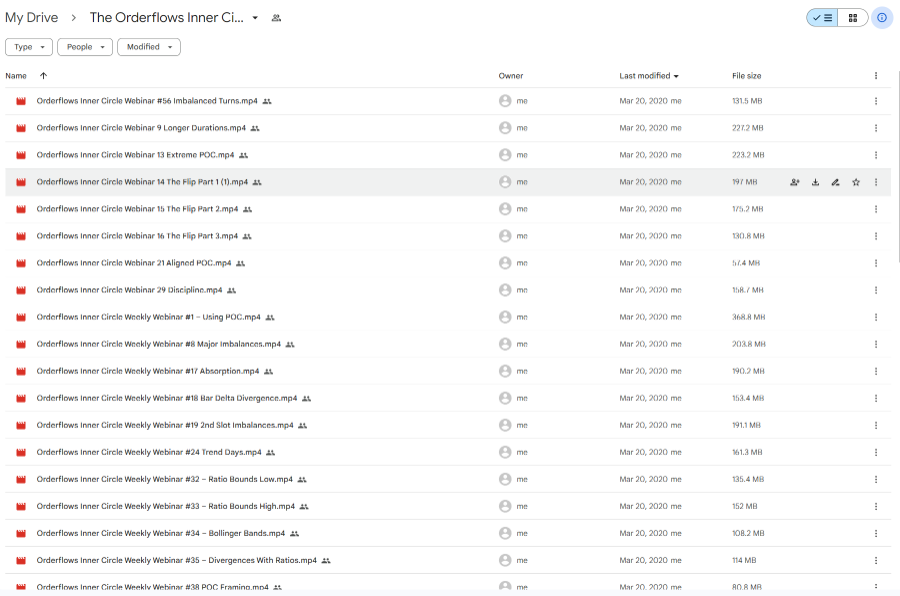This screenshot has height=596, width=900.
Task: Click the video file icon for Webinar 29 Discipline
Action: coord(19,290)
